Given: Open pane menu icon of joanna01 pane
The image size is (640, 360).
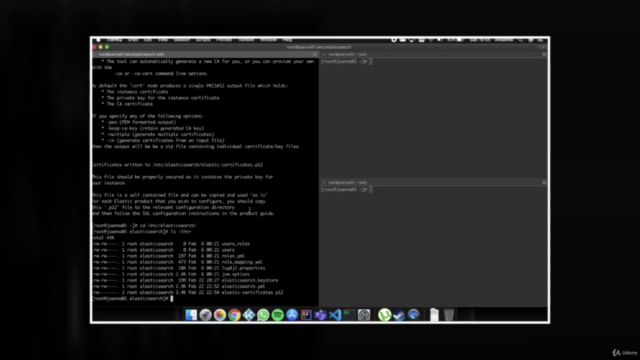Looking at the screenshot, I should pos(315,54).
